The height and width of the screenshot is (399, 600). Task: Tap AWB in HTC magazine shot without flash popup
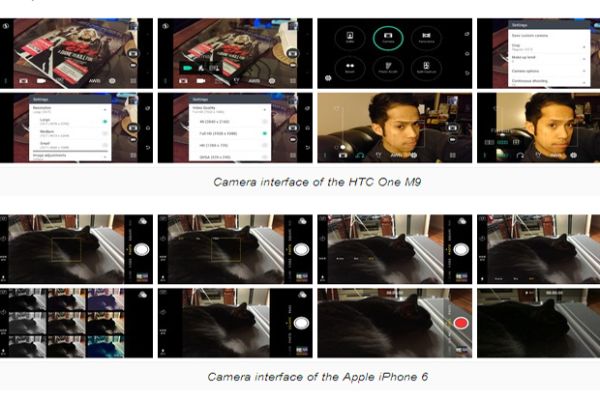tap(95, 81)
